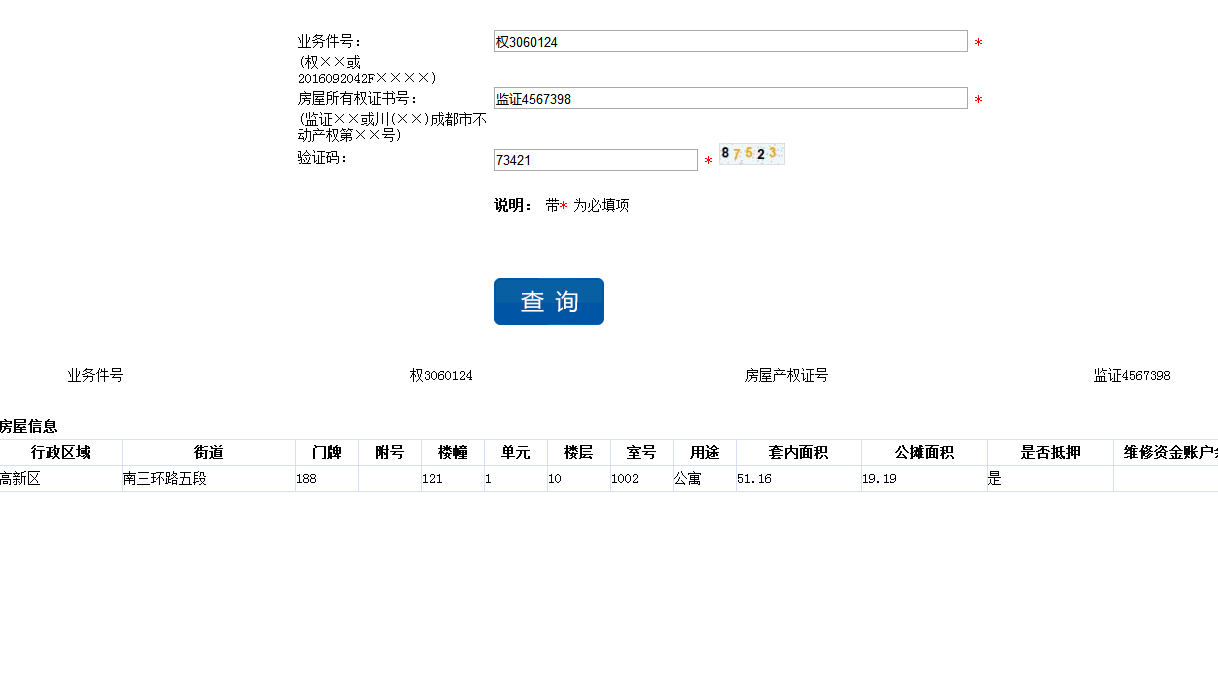Viewport: 1218px width, 685px height.
Task: Click the 验证码 input box
Action: coord(595,160)
